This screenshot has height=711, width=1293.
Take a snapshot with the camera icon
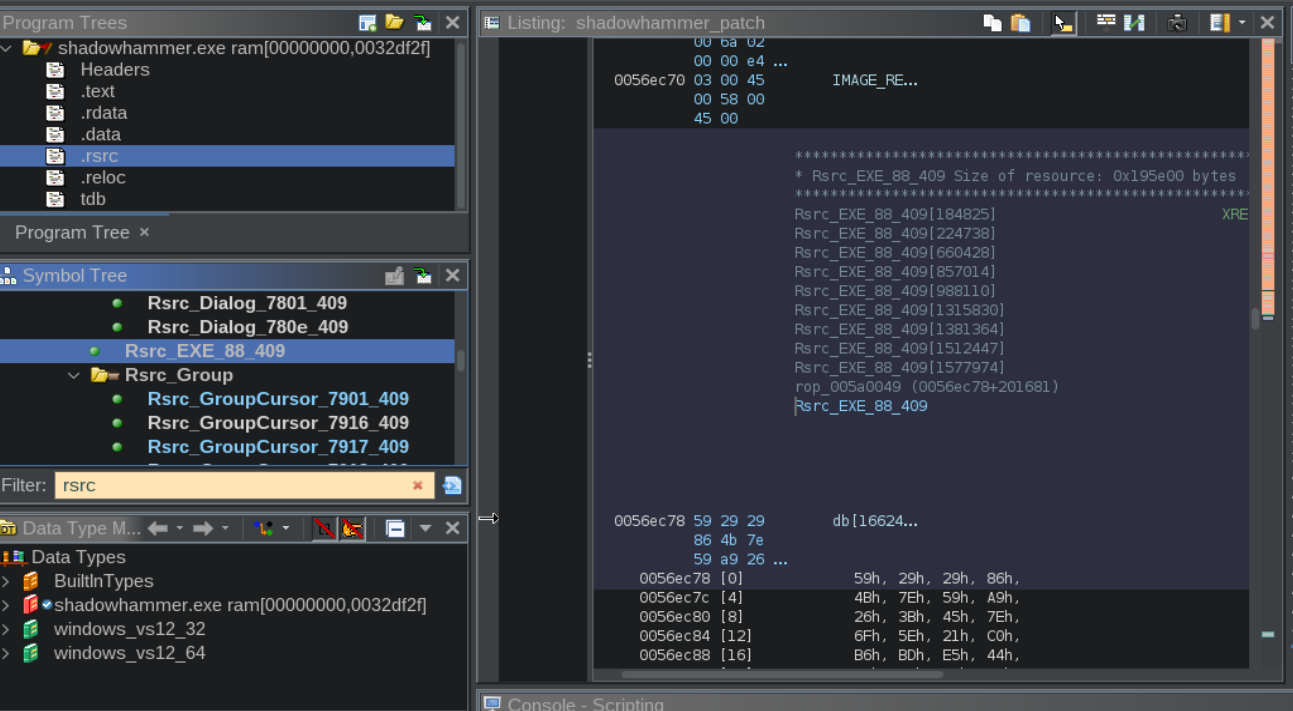[1177, 22]
